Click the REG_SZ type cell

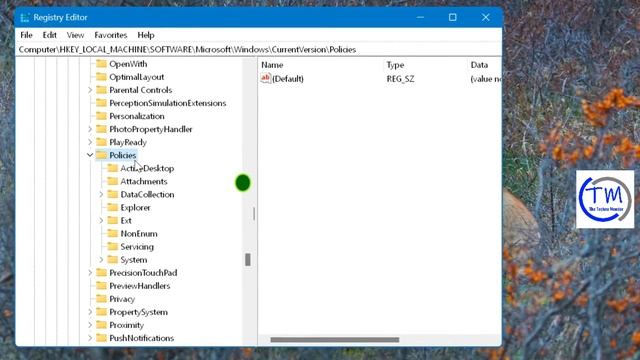400,79
